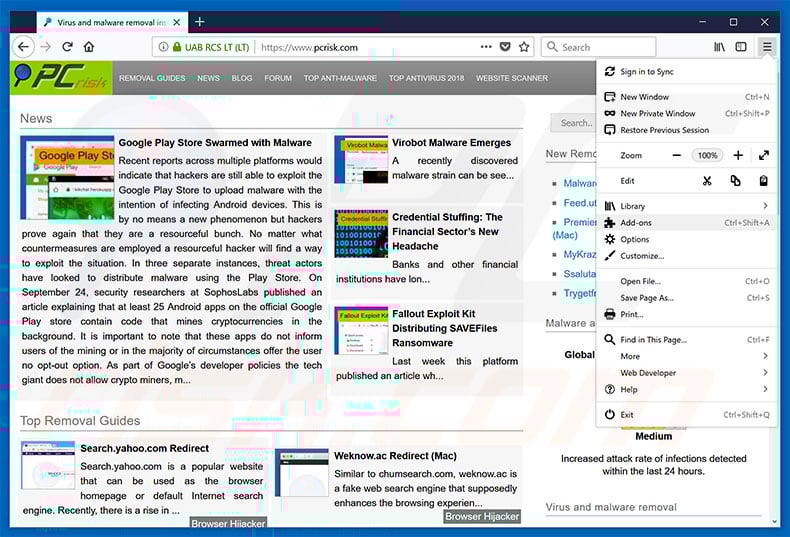The width and height of the screenshot is (790, 537).
Task: Bookmark this page with star icon
Action: (524, 47)
